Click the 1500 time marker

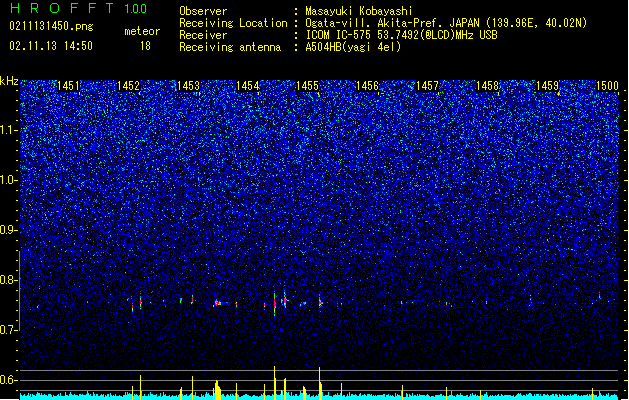click(607, 86)
